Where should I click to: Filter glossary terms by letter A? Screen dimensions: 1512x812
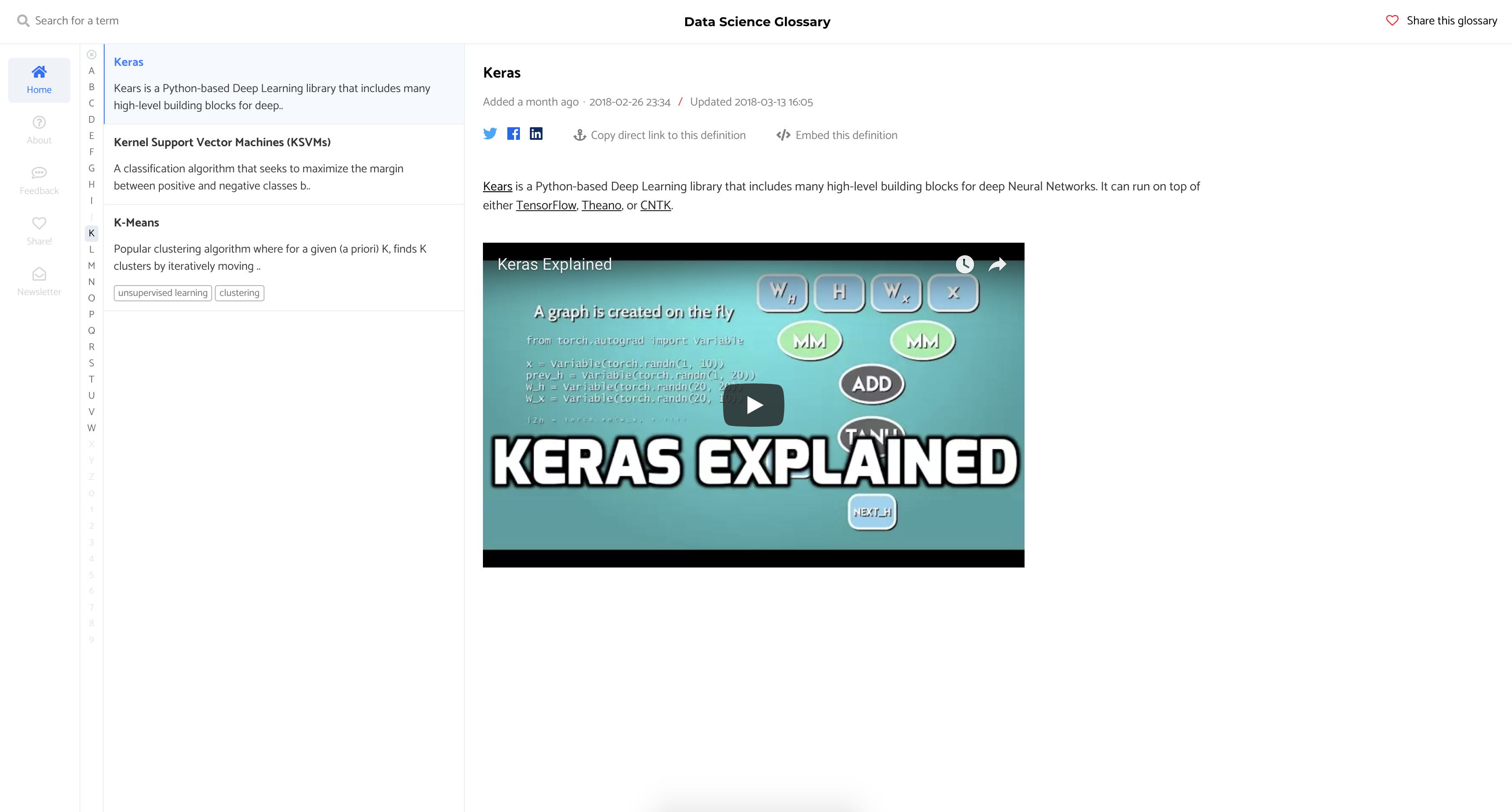pos(92,70)
